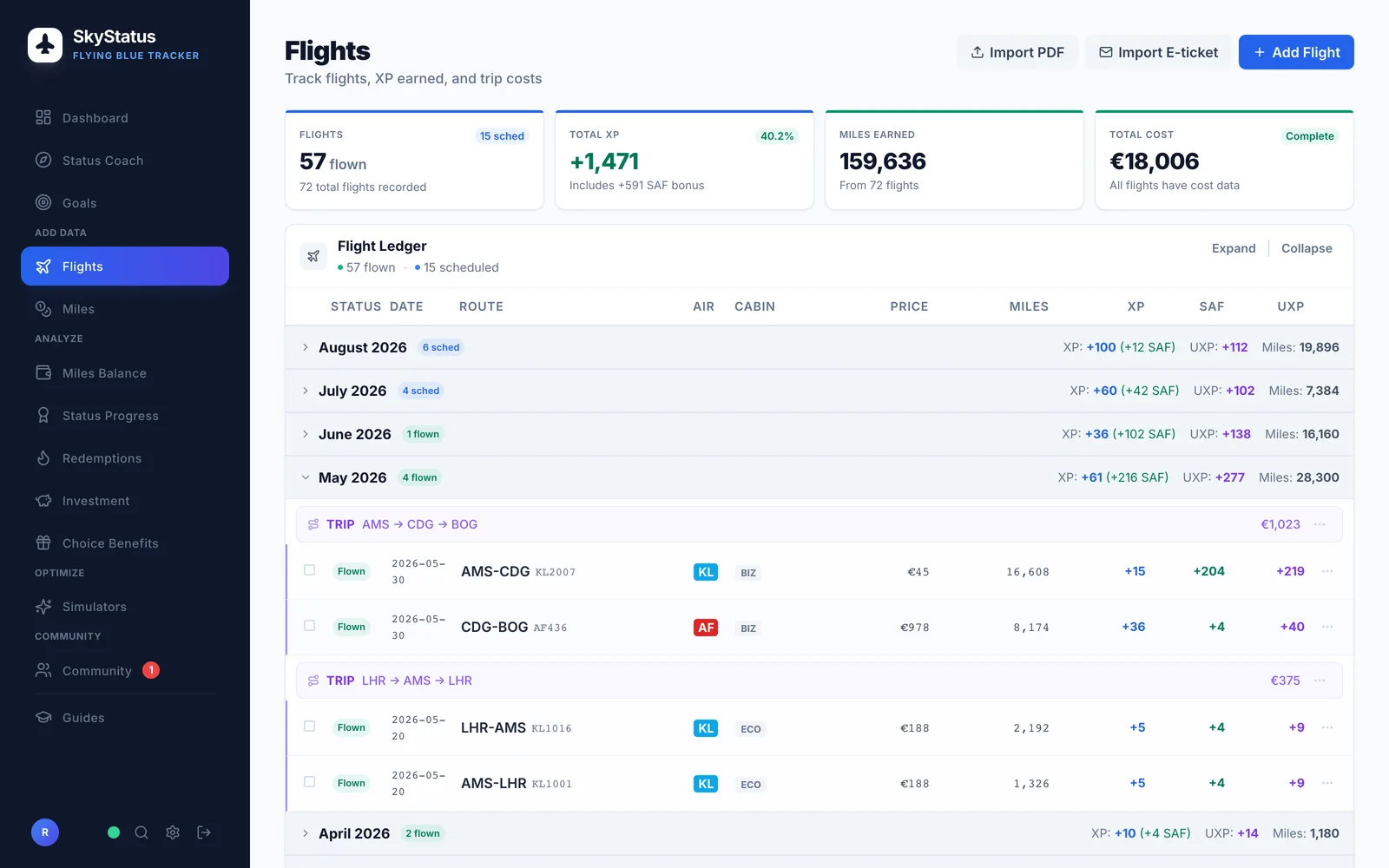Click the Redemptions flame icon
The image size is (1389, 868).
click(43, 458)
